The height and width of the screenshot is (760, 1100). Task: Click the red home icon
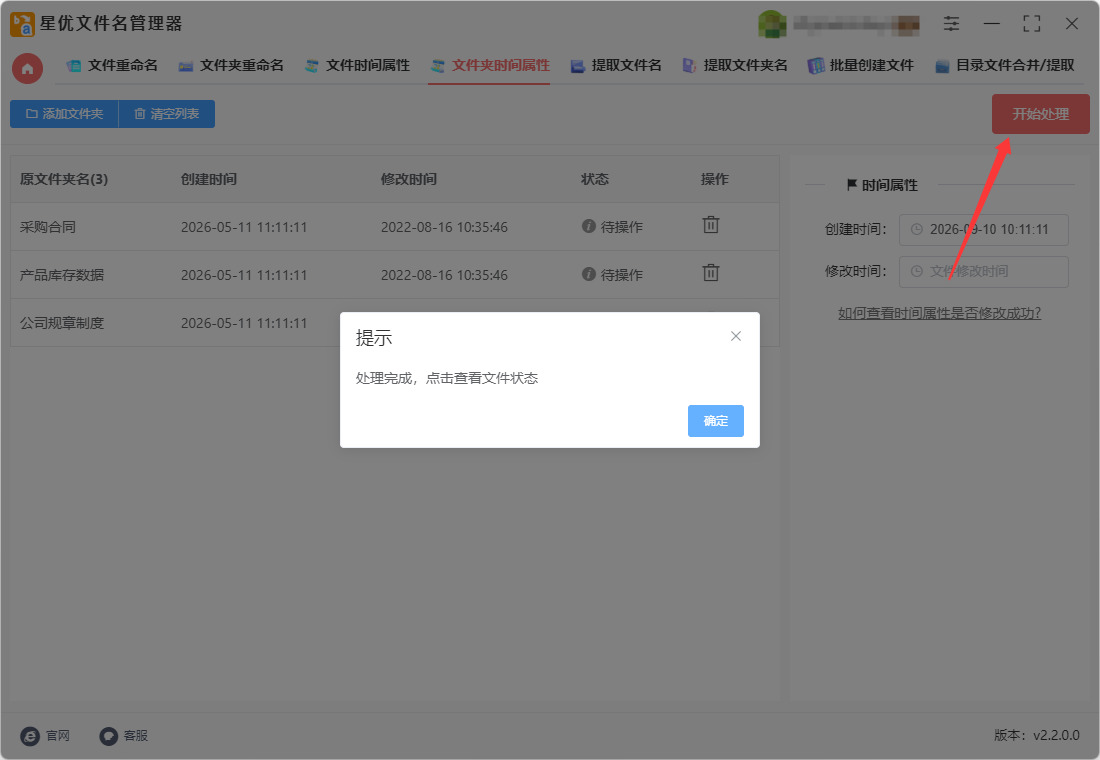coord(27,68)
